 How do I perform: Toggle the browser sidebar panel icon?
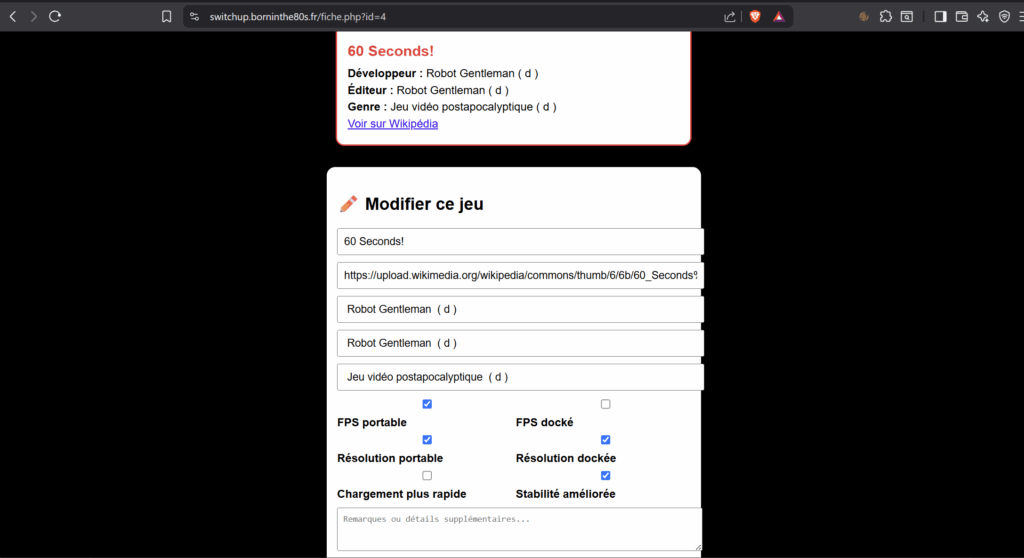pos(940,17)
